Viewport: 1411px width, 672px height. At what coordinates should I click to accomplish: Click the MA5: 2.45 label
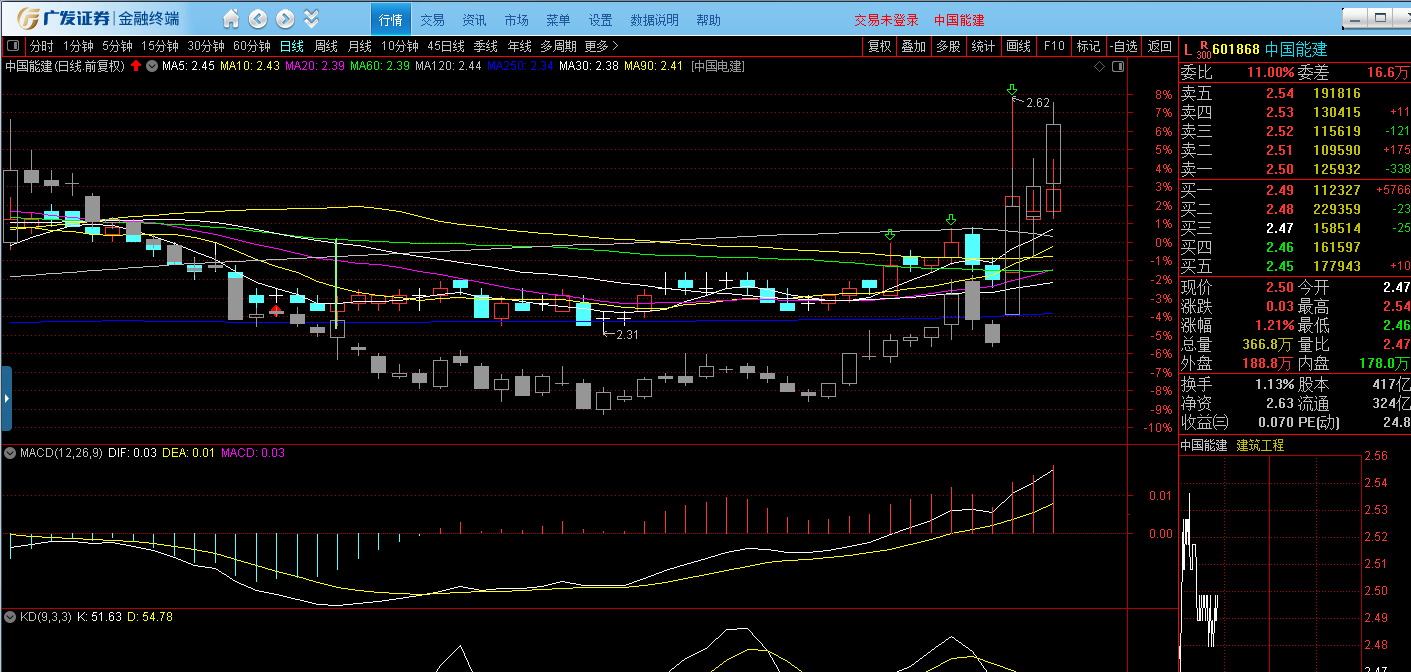pyautogui.click(x=188, y=67)
